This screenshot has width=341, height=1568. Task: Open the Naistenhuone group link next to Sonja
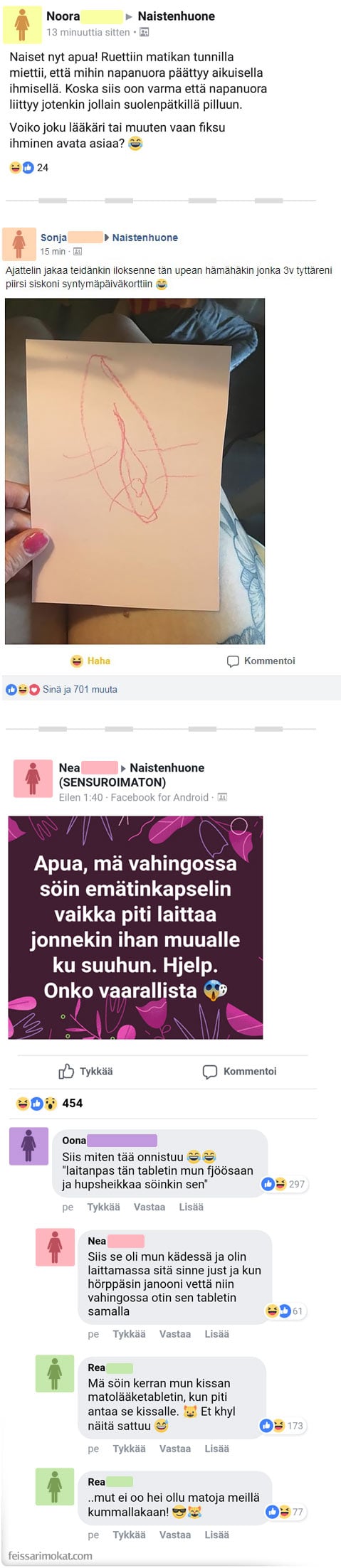(145, 238)
